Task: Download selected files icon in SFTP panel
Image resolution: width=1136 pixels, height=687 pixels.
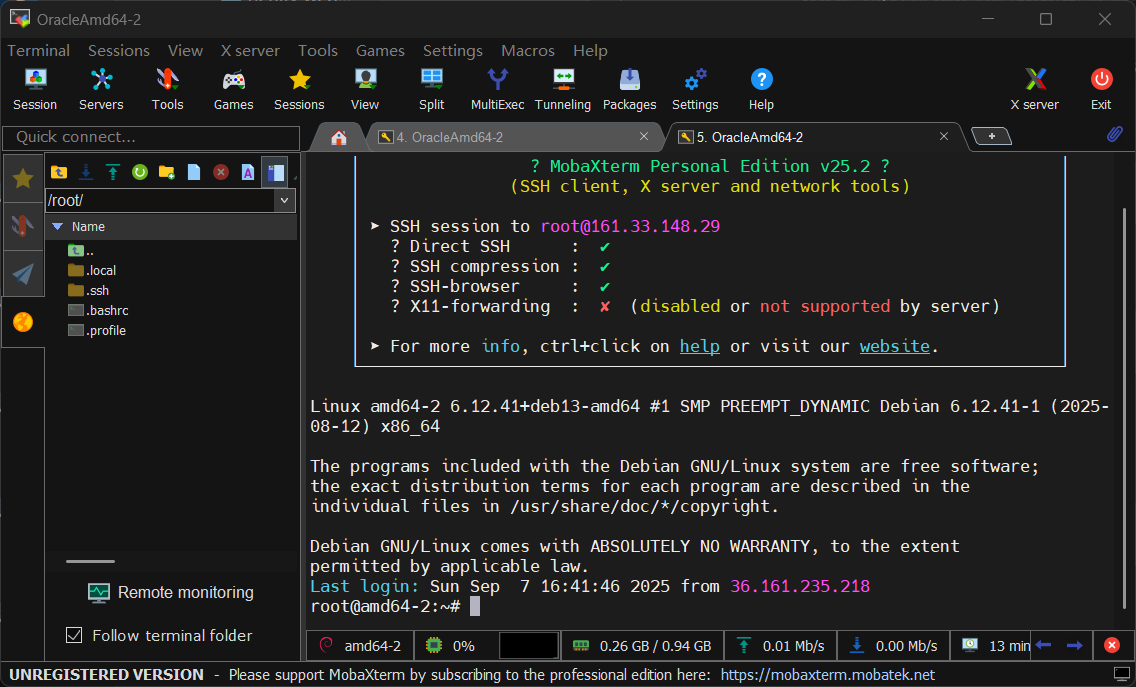Action: click(86, 172)
